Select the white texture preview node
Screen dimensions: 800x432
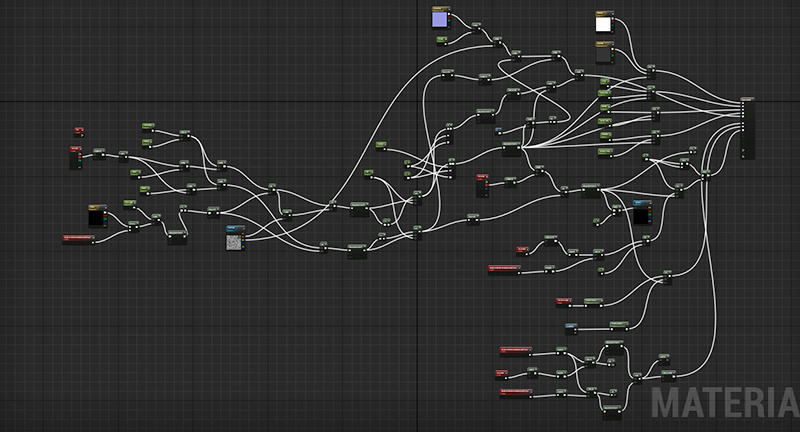[605, 22]
